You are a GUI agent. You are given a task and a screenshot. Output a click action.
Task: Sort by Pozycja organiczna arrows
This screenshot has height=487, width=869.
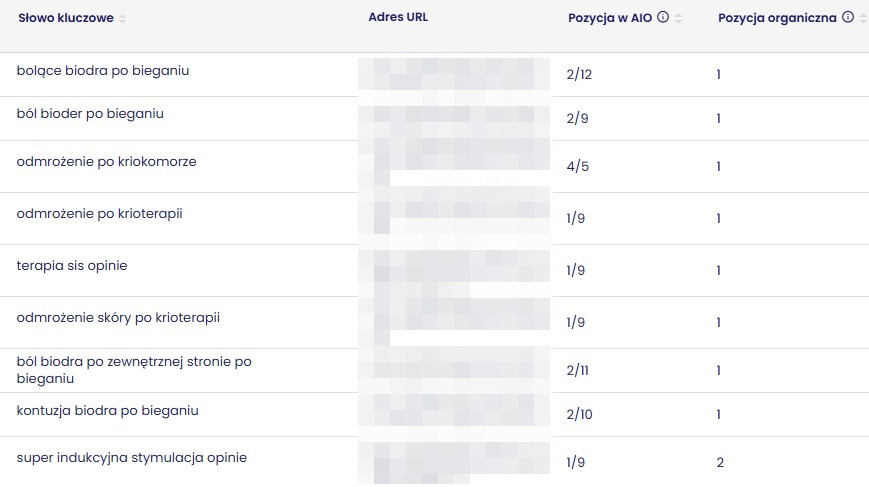pos(863,19)
